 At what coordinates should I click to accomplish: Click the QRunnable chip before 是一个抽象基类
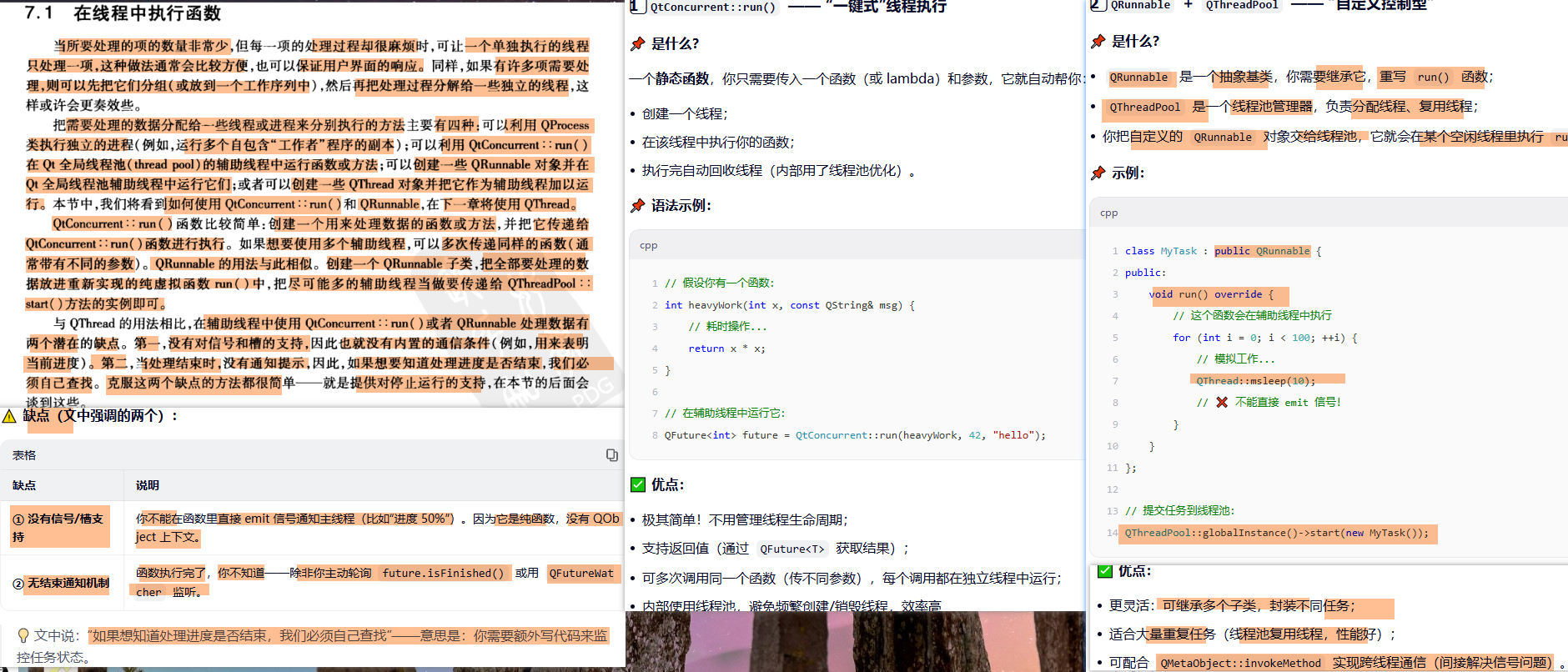point(1138,78)
